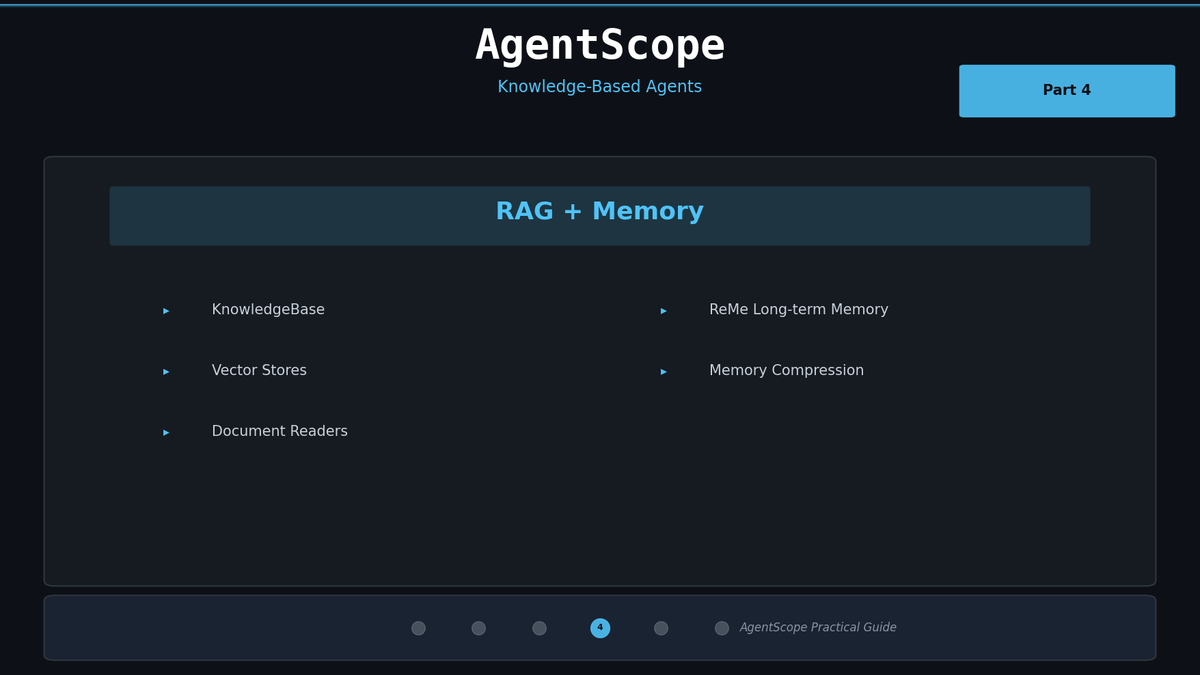The width and height of the screenshot is (1200, 675).
Task: Select the KnowledgeBase topic
Action: pos(268,309)
